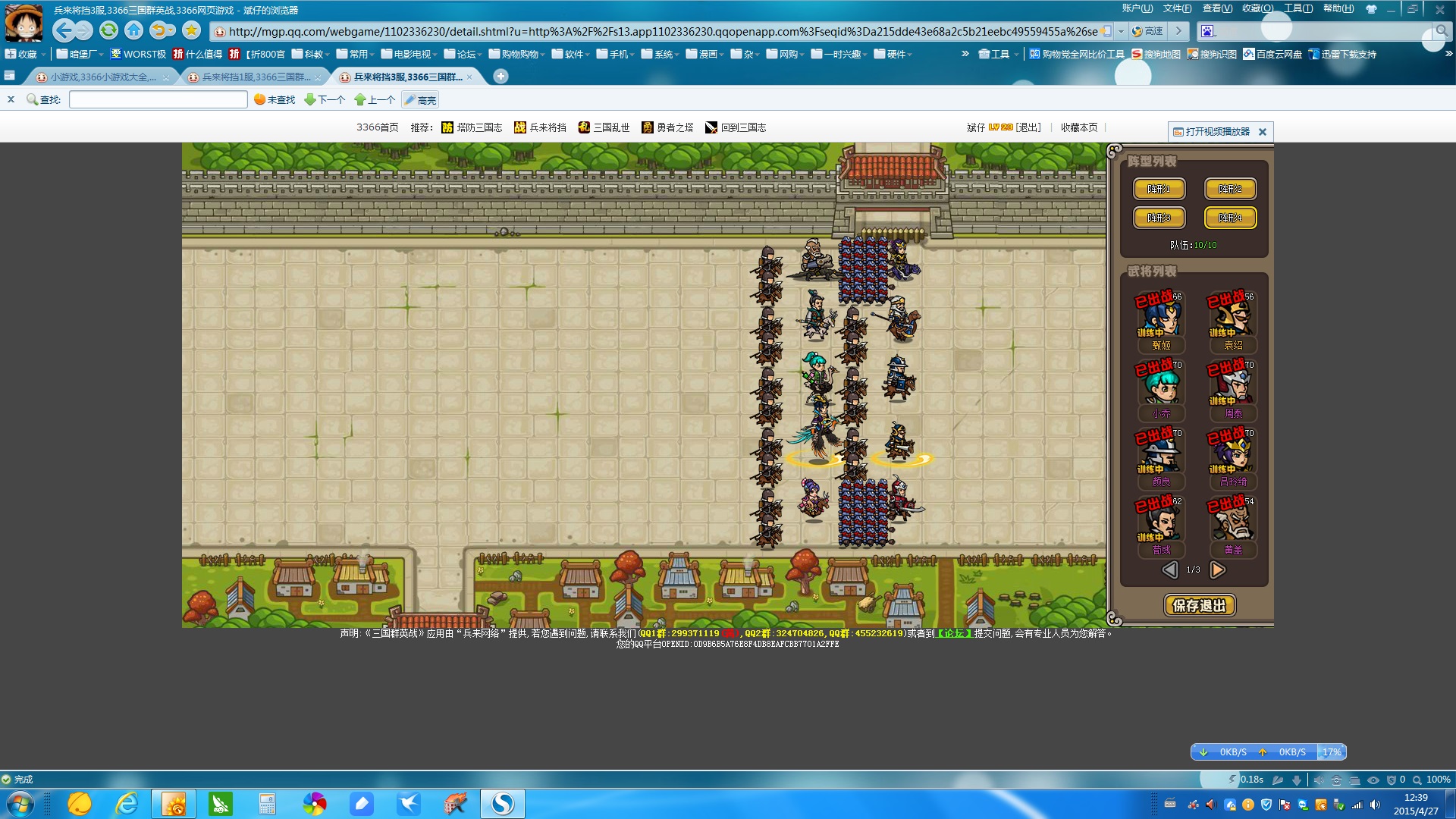This screenshot has width=1456, height=819.
Task: Click 打开视频播放器 button
Action: 1210,131
